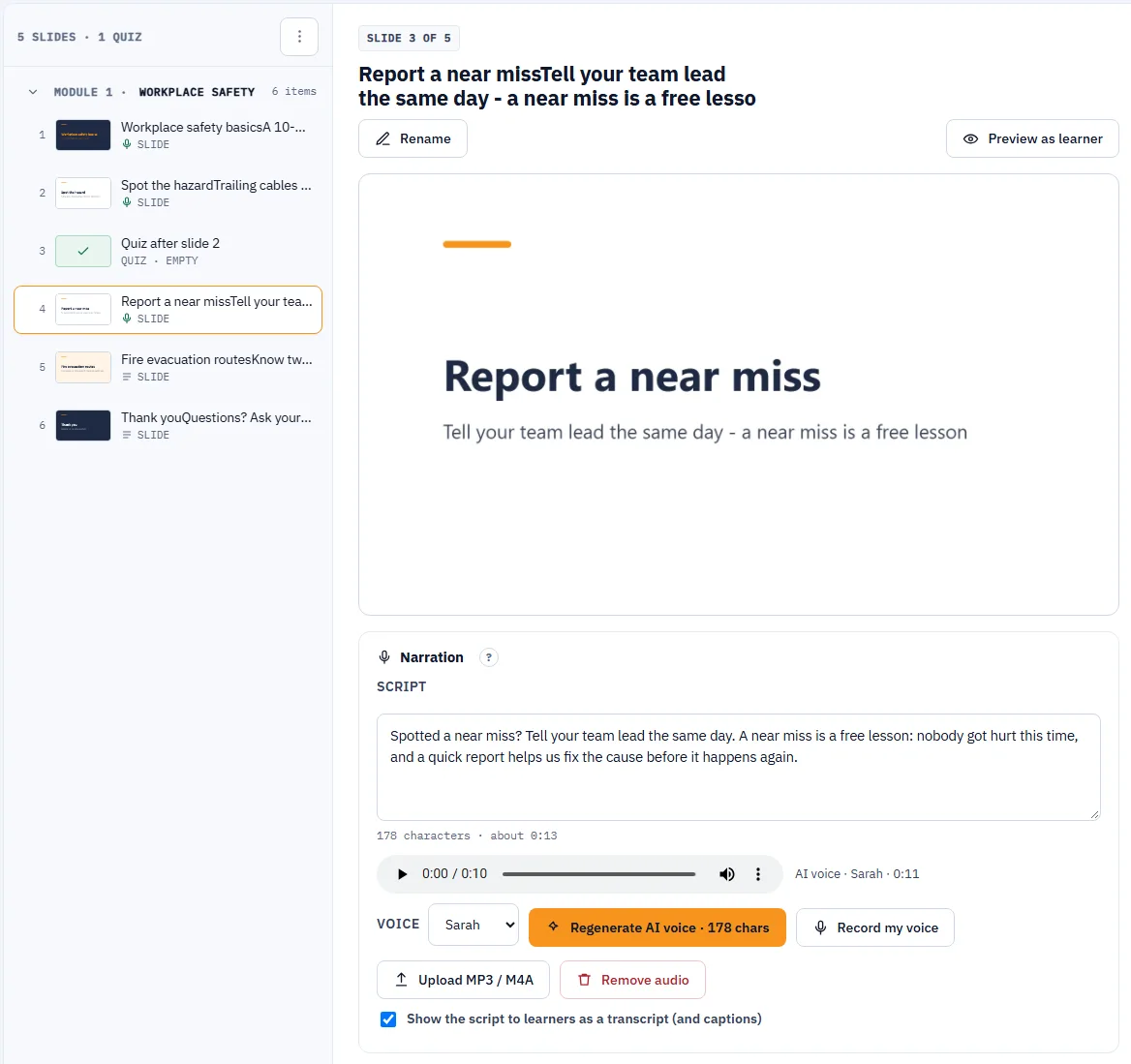
Task: Select the Workplace safety basics slide row
Action: [x=168, y=135]
